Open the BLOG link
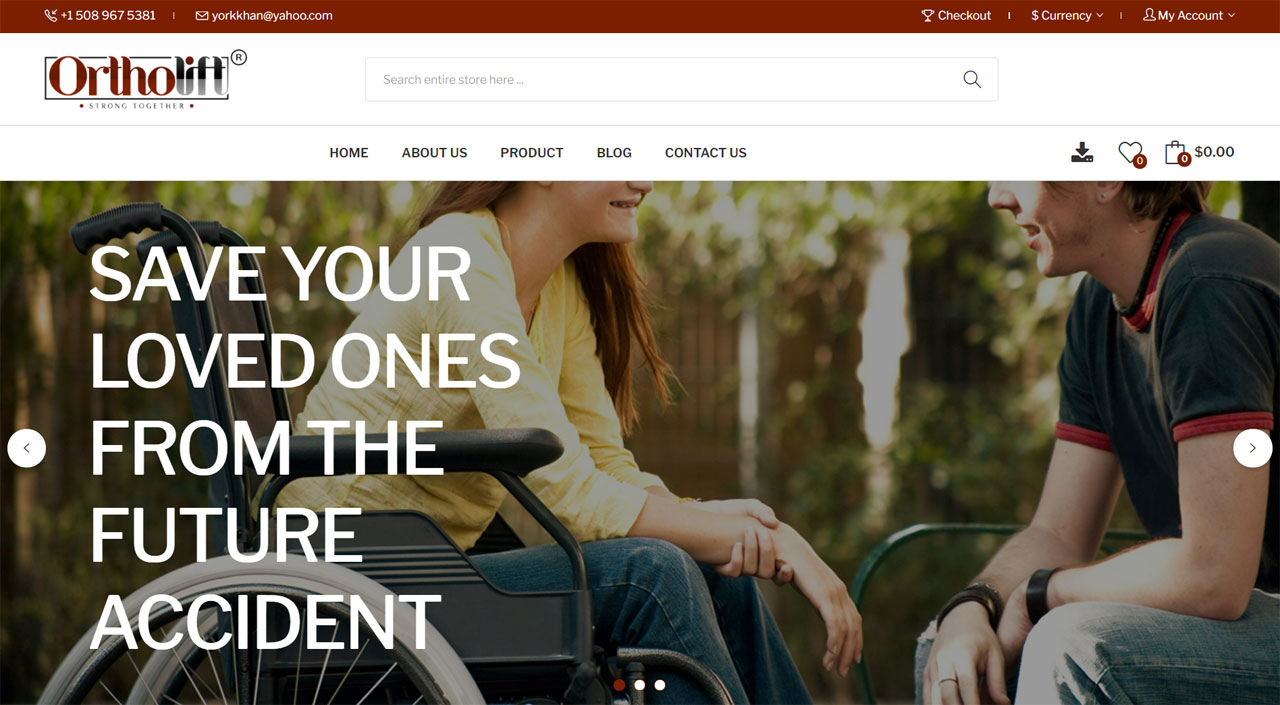Screen dimensions: 1280x705 click(x=614, y=153)
